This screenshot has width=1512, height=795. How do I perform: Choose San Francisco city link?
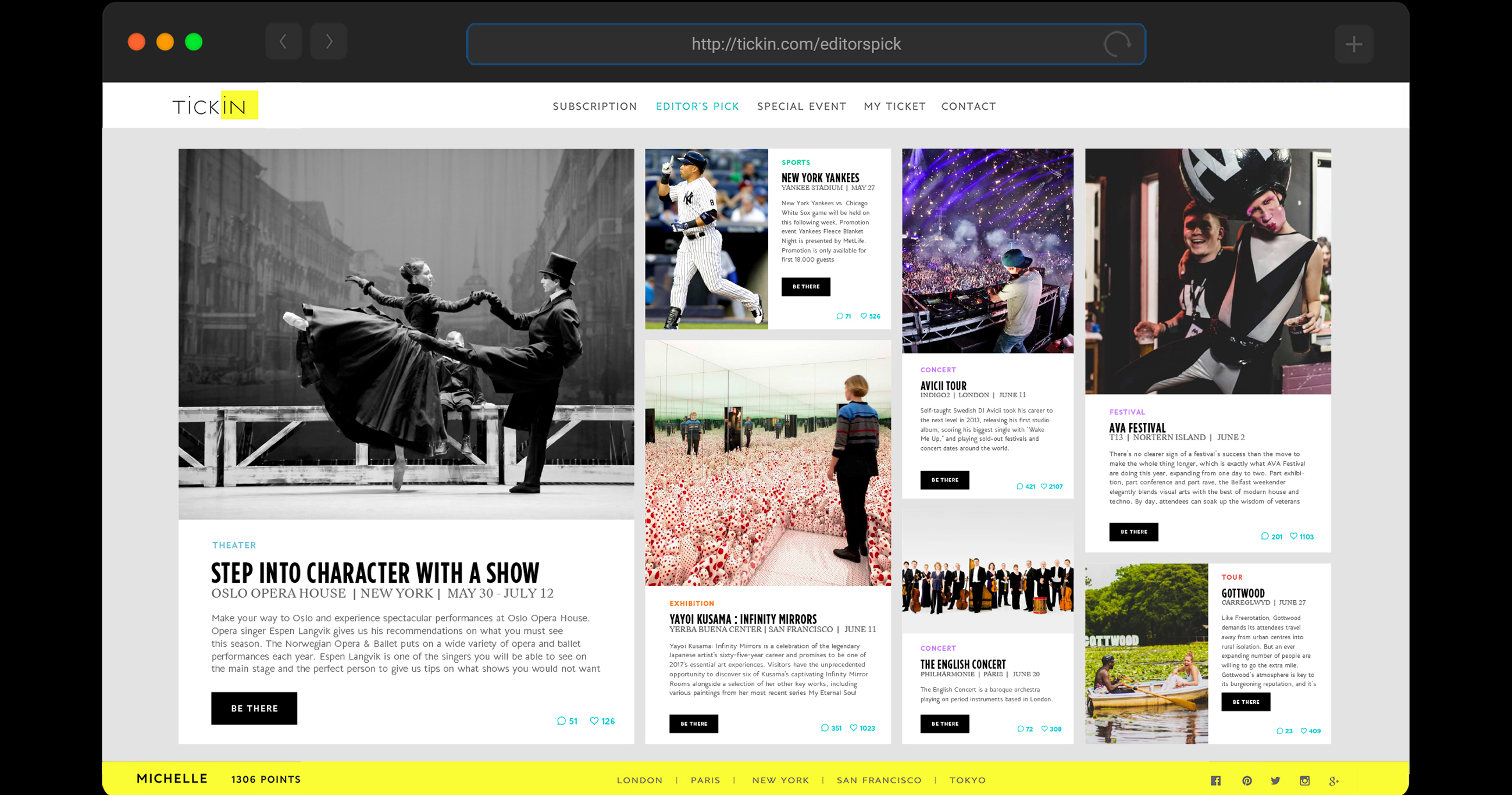coord(879,780)
